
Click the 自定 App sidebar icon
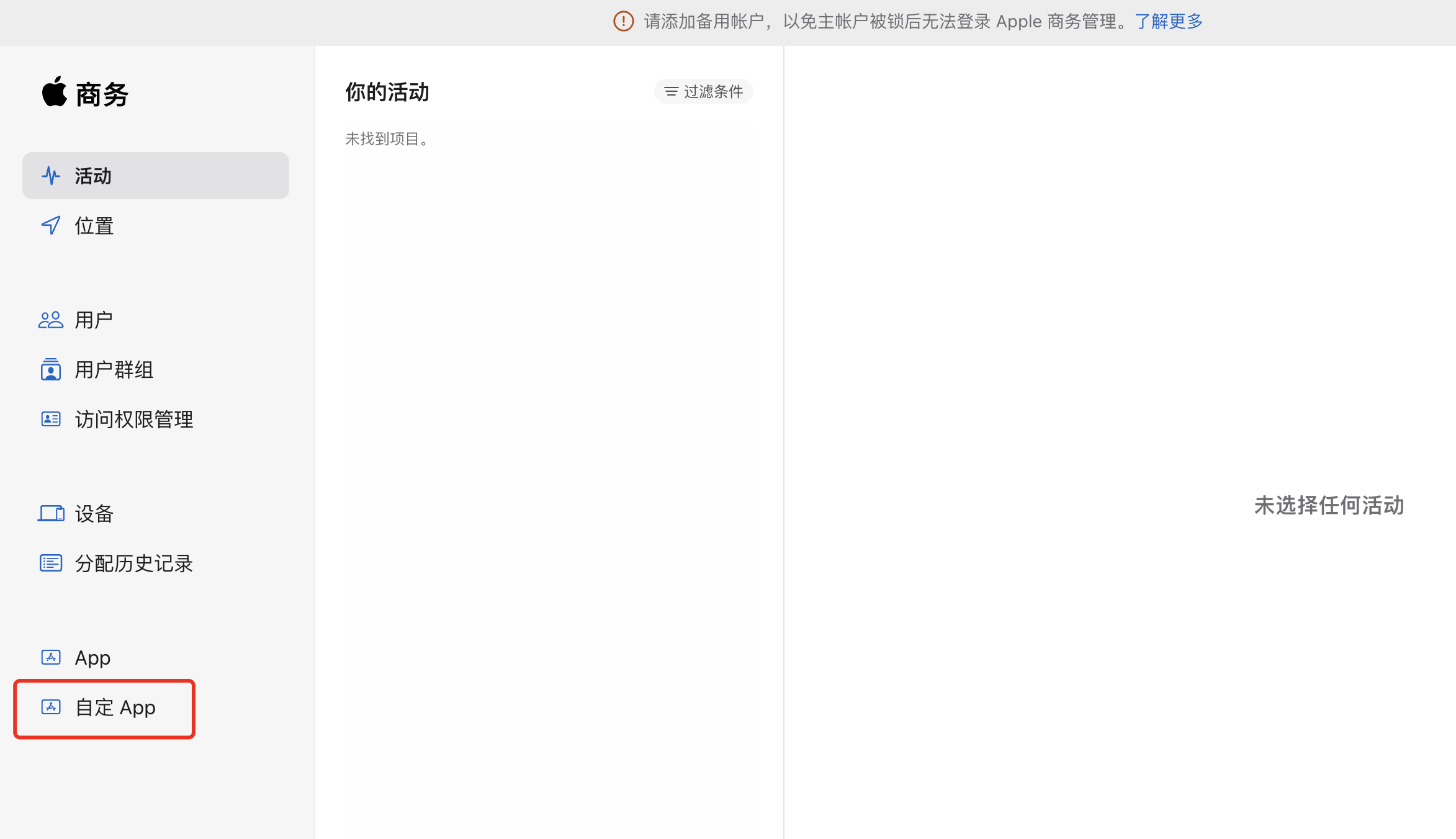51,707
